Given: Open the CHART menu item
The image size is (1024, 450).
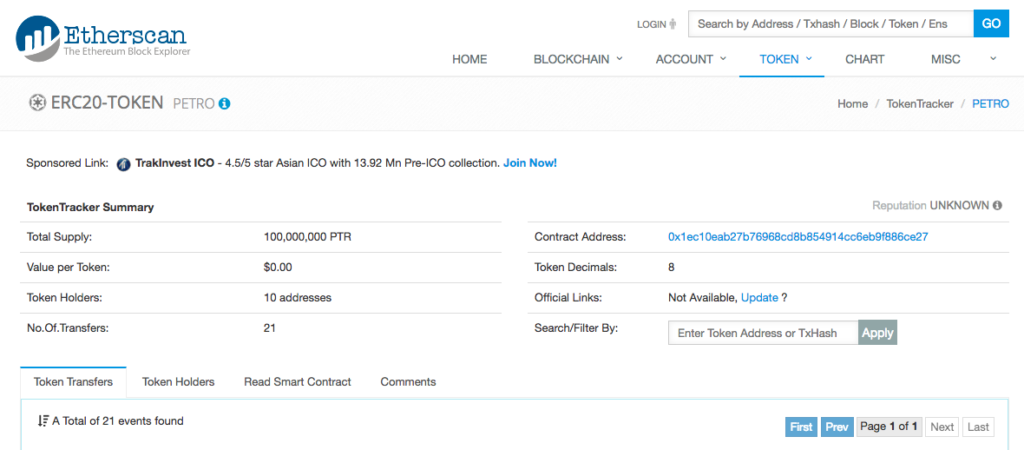Looking at the screenshot, I should [865, 59].
